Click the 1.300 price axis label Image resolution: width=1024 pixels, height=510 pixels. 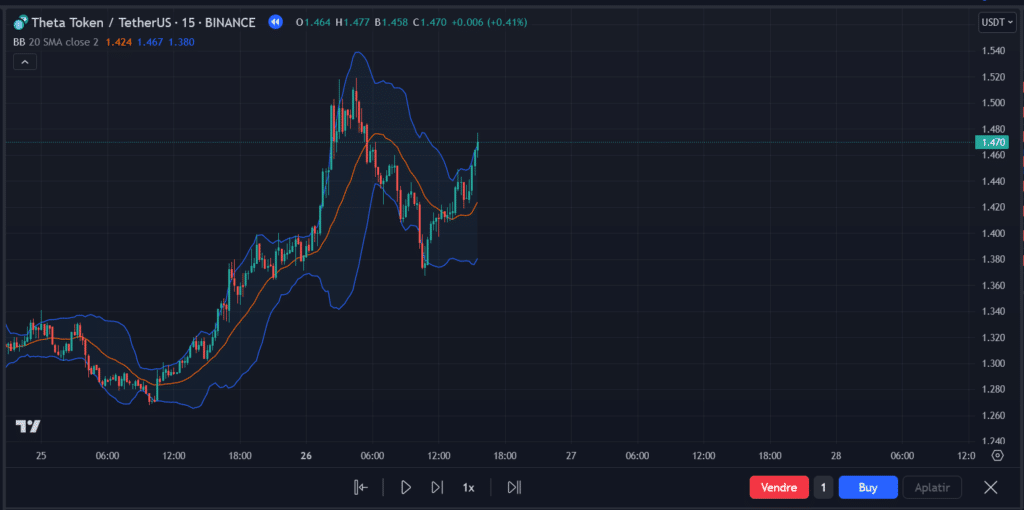click(992, 363)
